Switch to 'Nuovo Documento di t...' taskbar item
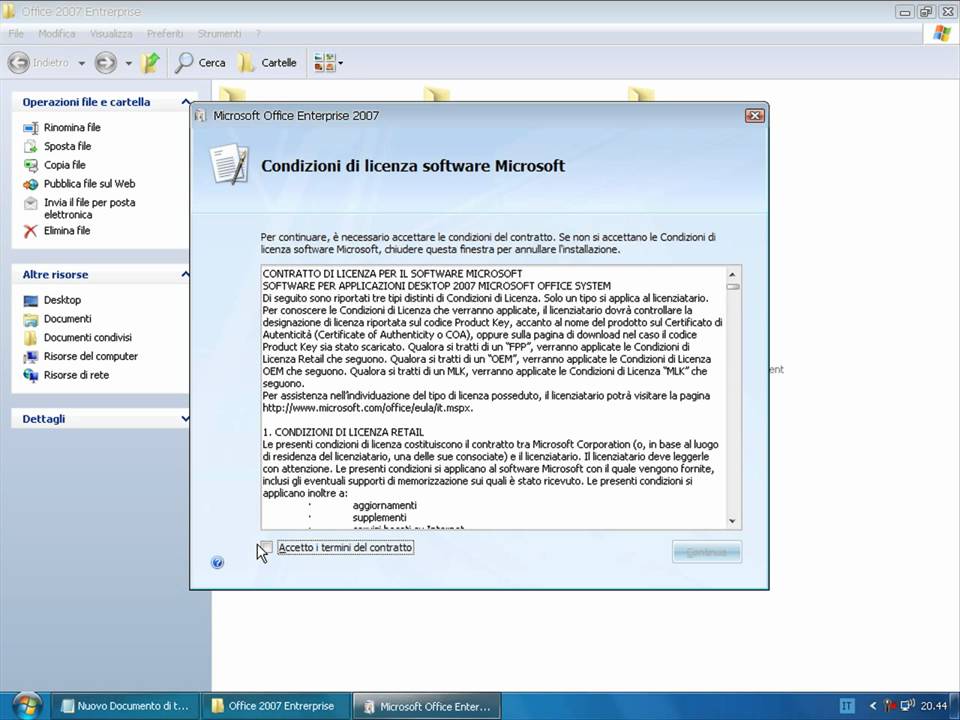Viewport: 960px width, 720px height. click(125, 706)
